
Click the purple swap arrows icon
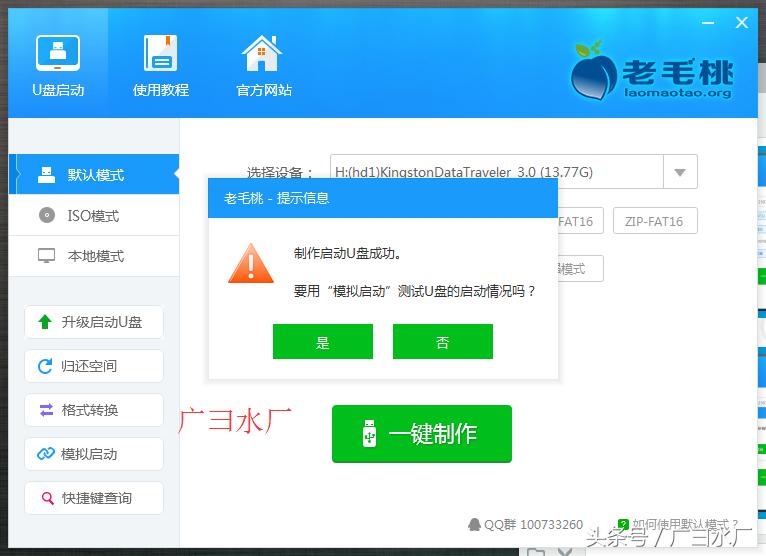[x=46, y=410]
